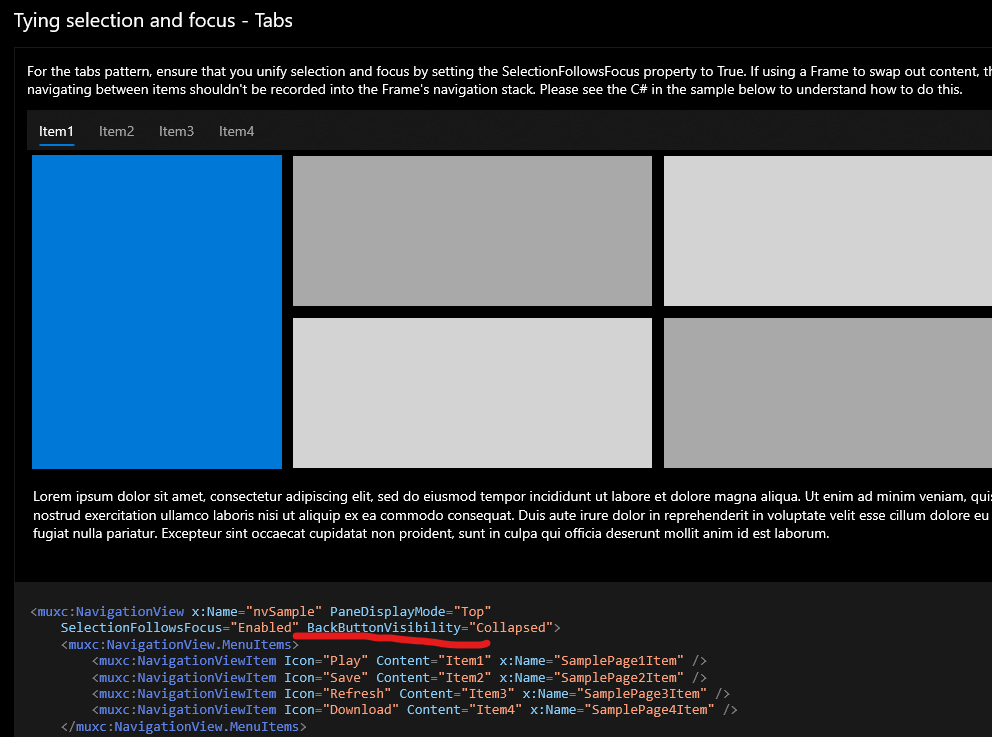The width and height of the screenshot is (992, 737).
Task: Click the top-right light gray tile
Action: 830,230
